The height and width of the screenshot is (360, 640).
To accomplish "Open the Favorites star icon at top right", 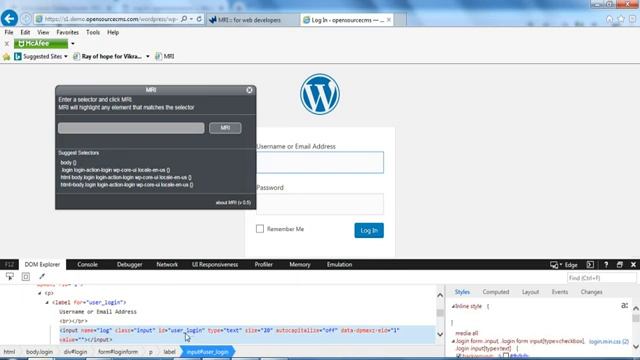I will point(621,19).
